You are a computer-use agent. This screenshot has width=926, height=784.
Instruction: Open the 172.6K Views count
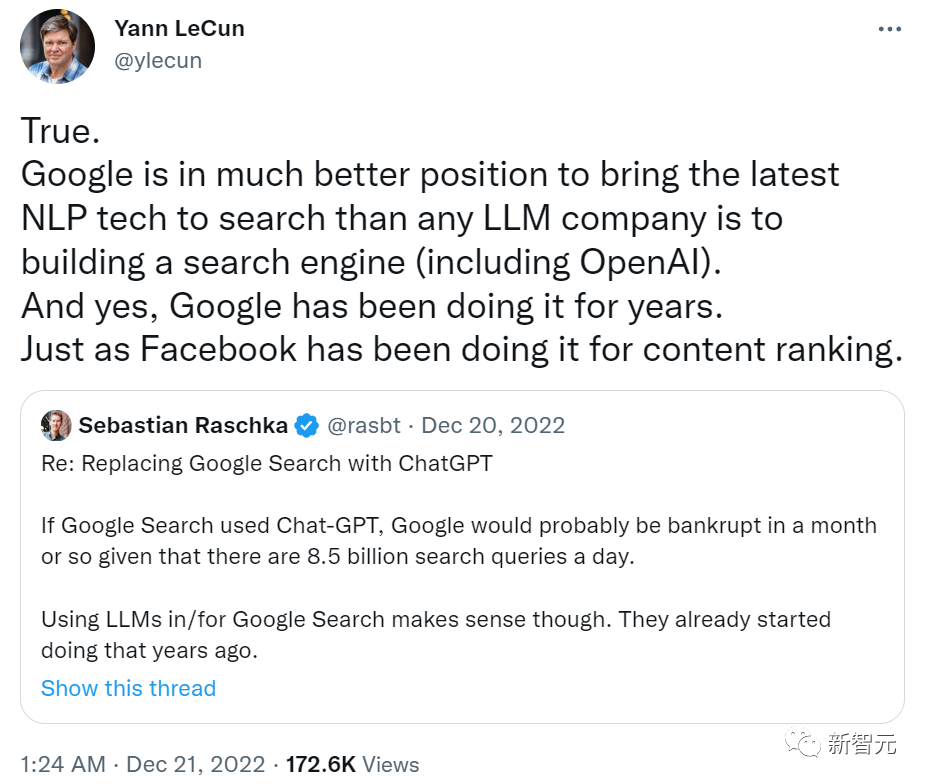[x=352, y=764]
